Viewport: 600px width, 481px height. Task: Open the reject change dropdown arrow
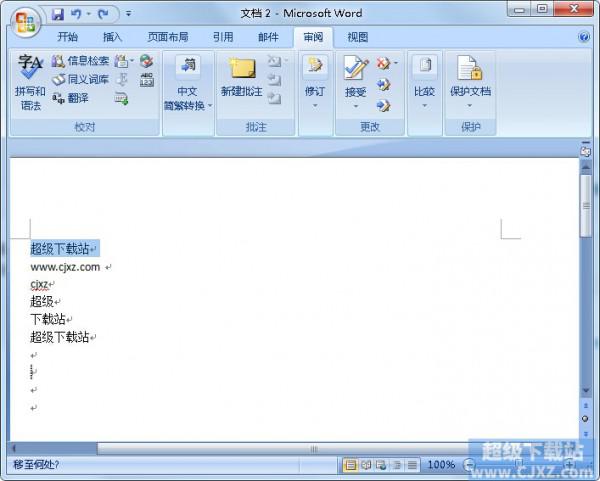[396, 63]
